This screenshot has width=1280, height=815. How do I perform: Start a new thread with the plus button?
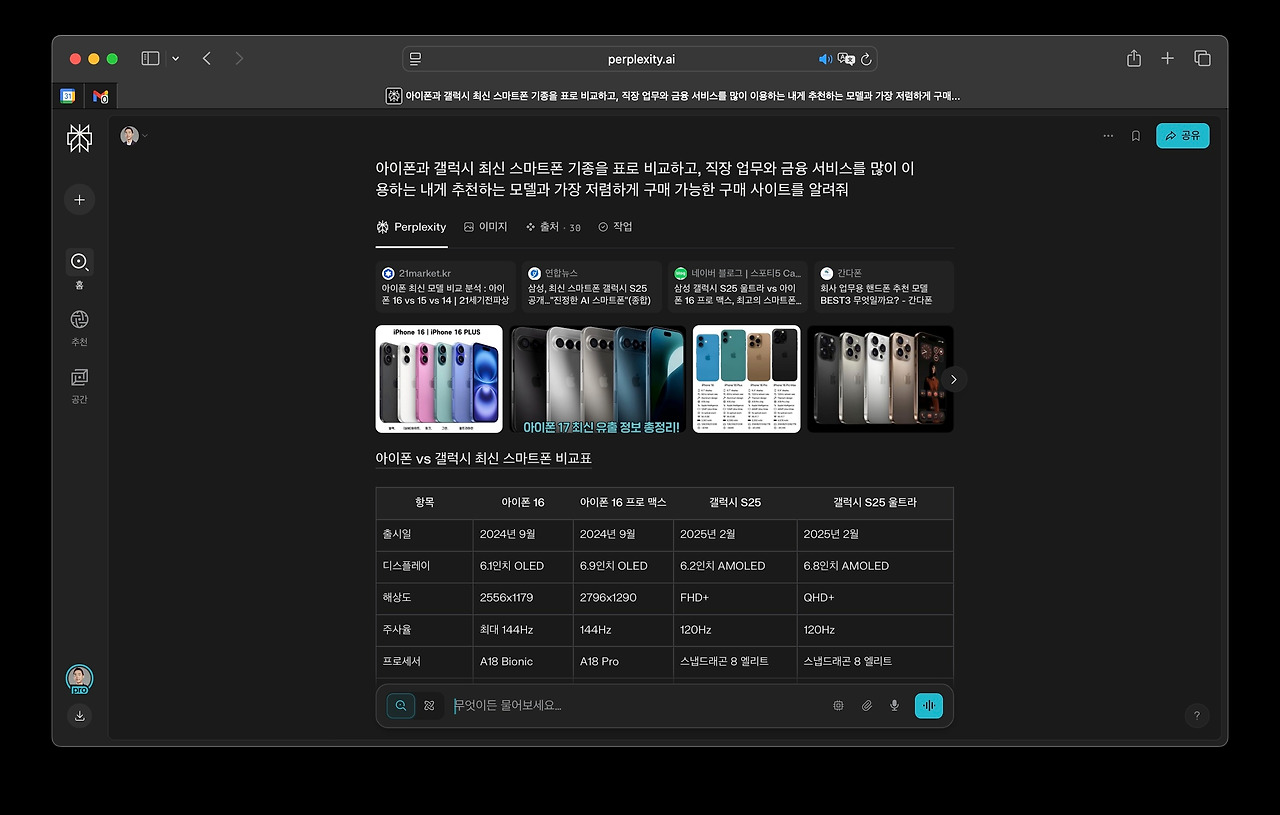(80, 199)
